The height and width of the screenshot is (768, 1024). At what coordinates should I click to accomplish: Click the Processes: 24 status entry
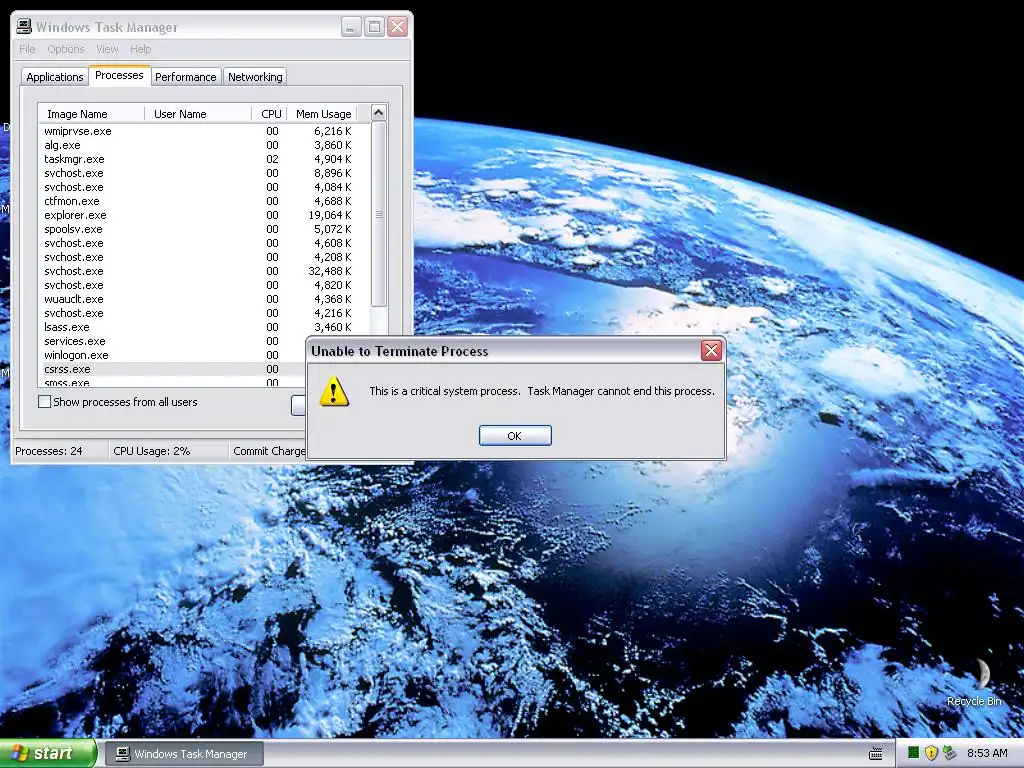click(x=49, y=451)
